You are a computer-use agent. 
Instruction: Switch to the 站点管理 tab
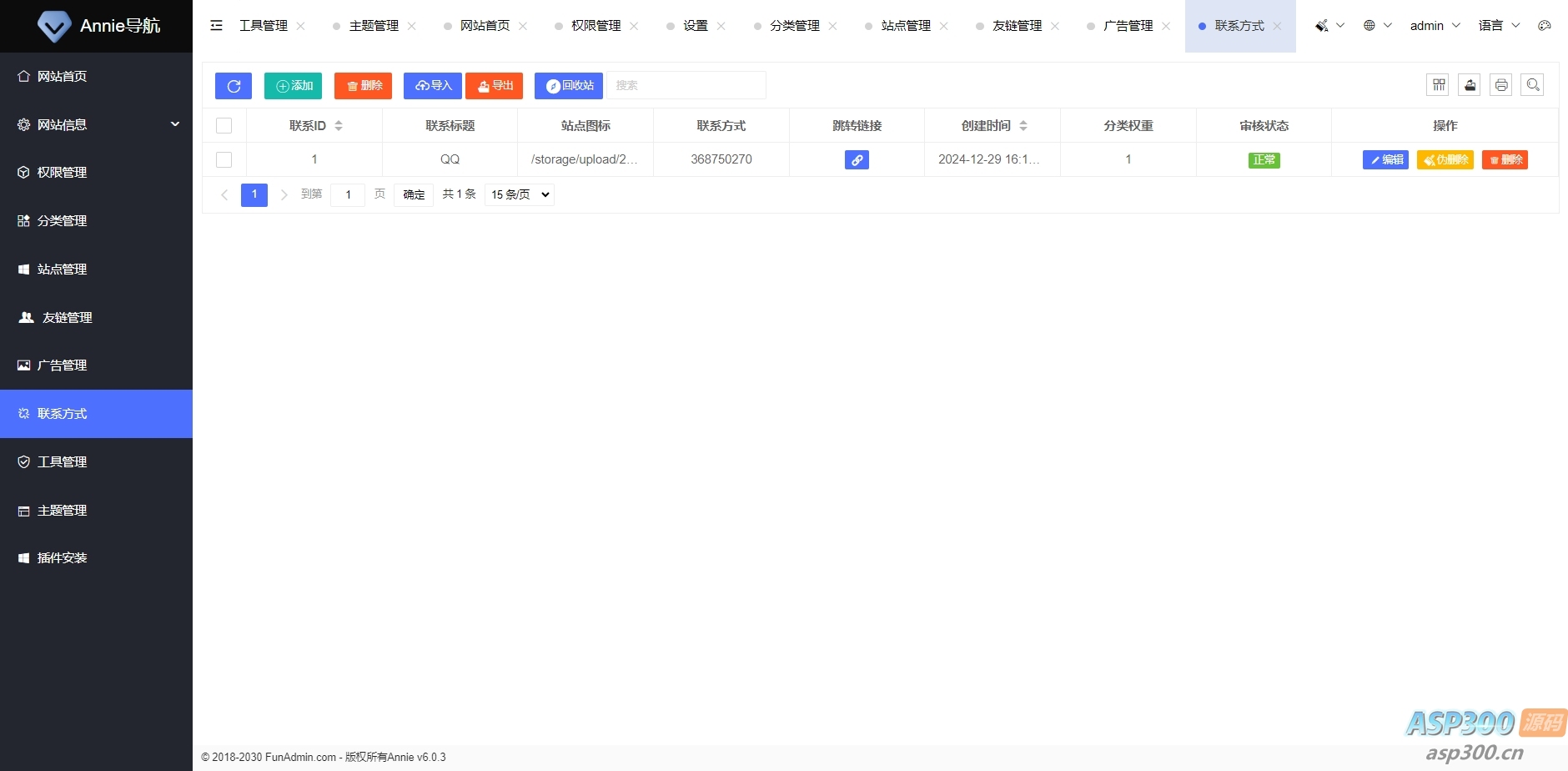906,26
